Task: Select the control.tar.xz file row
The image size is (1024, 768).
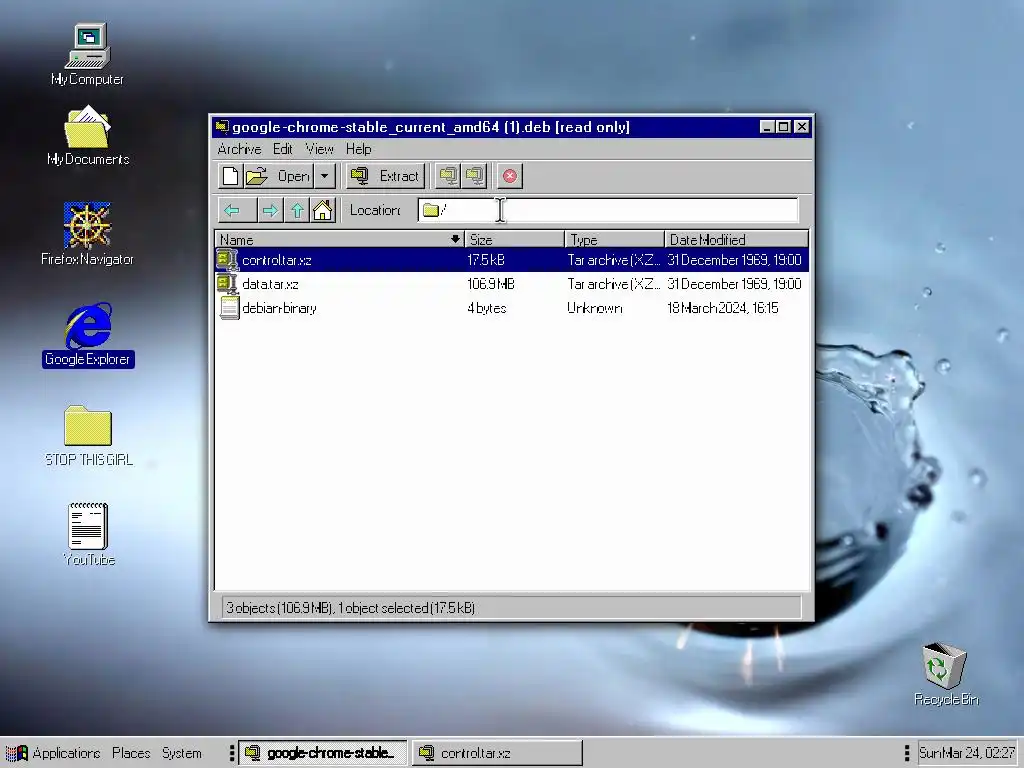Action: click(512, 260)
